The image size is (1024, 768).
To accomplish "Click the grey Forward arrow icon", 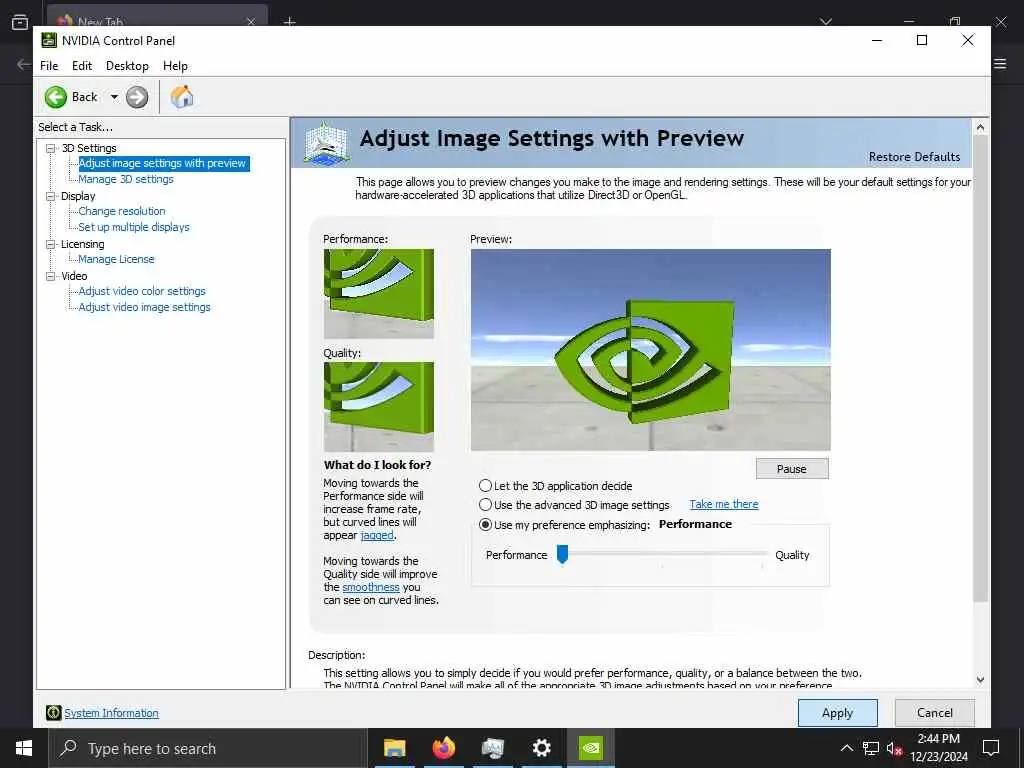I will click(137, 97).
